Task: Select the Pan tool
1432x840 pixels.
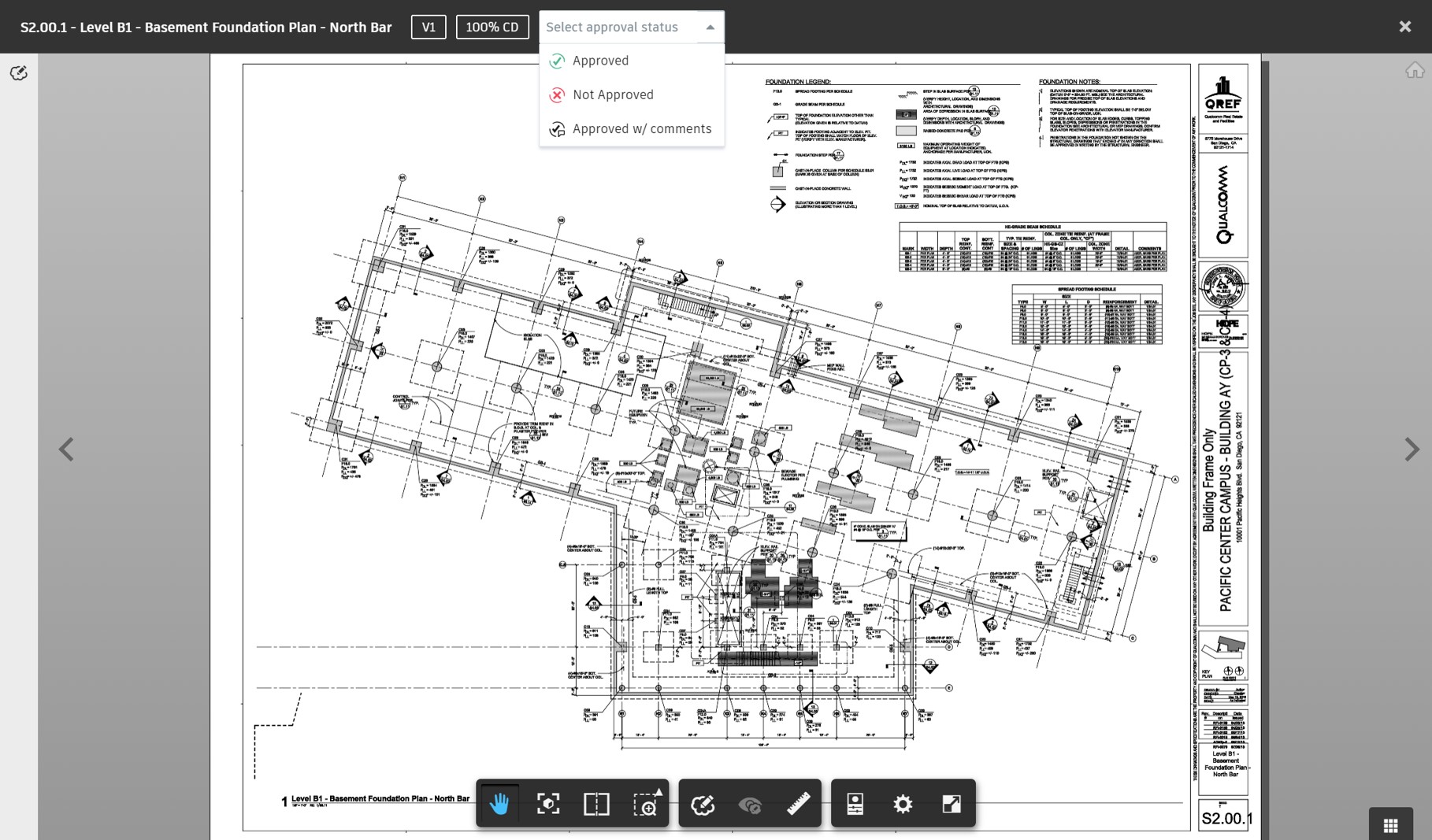Action: coord(498,804)
